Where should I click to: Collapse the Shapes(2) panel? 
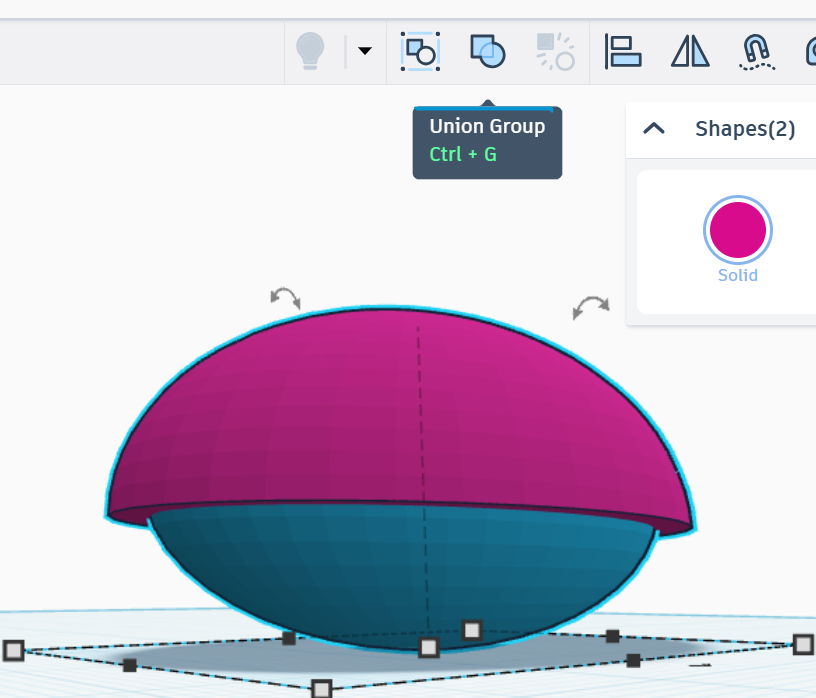point(654,128)
